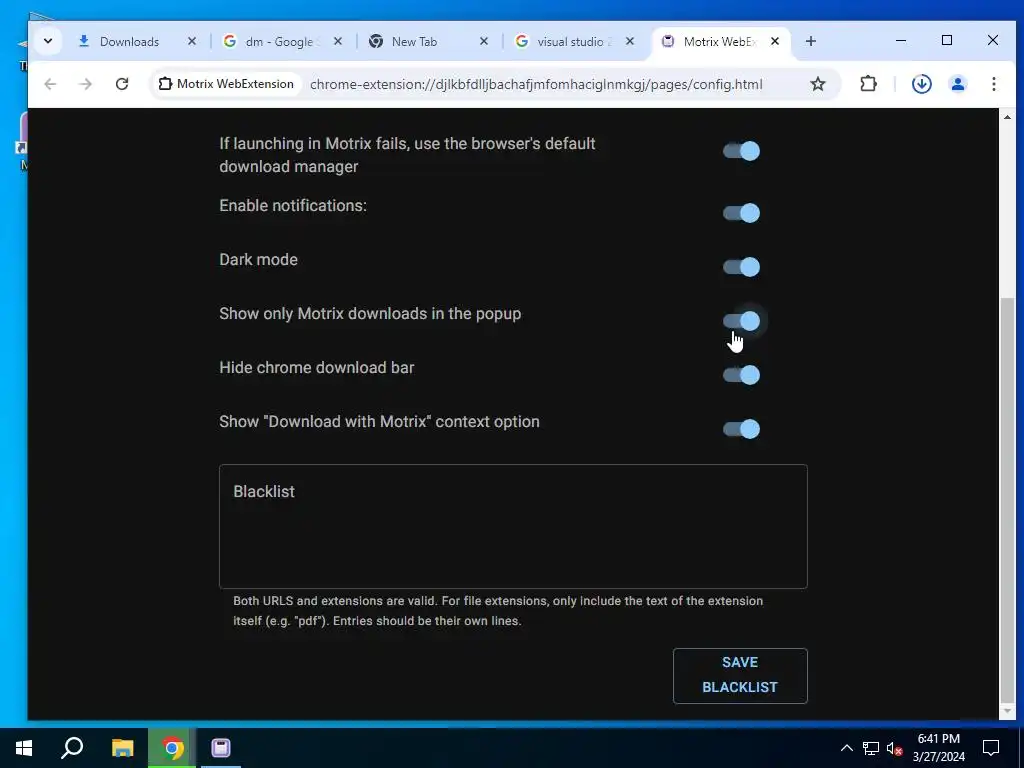
Task: Open the clock showing 6:41 PM
Action: pos(938,748)
